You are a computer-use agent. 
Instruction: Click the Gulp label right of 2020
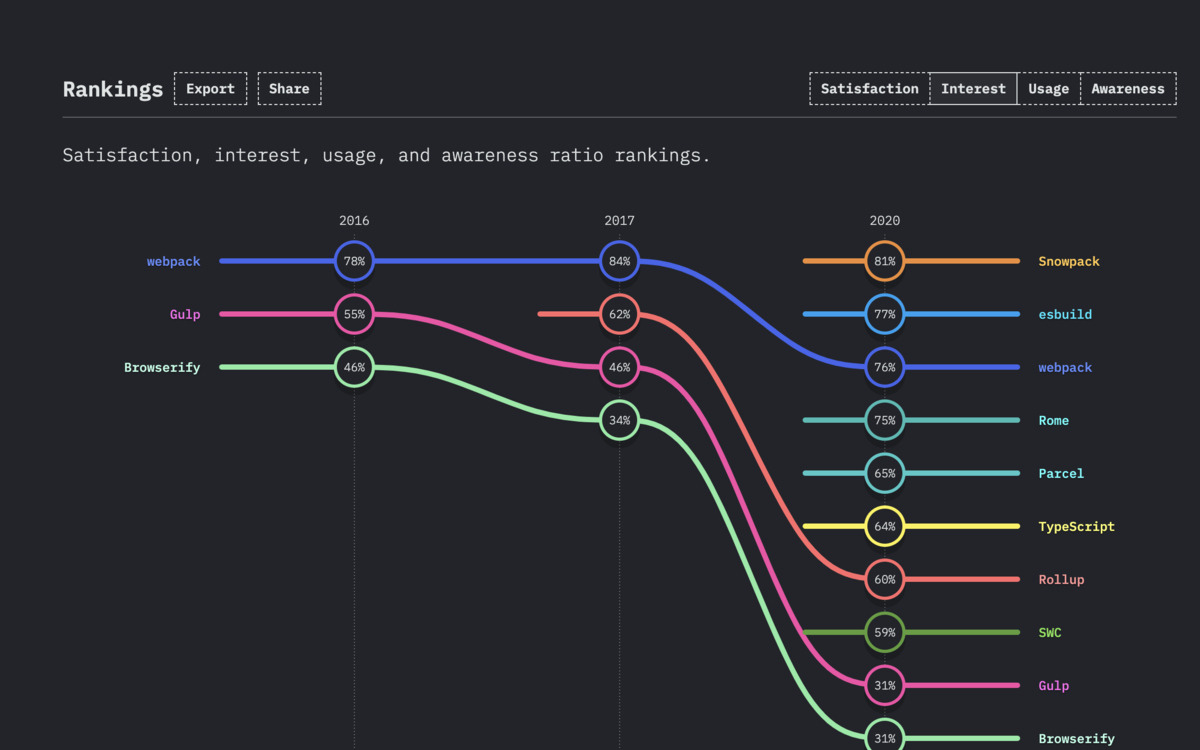coord(1053,685)
